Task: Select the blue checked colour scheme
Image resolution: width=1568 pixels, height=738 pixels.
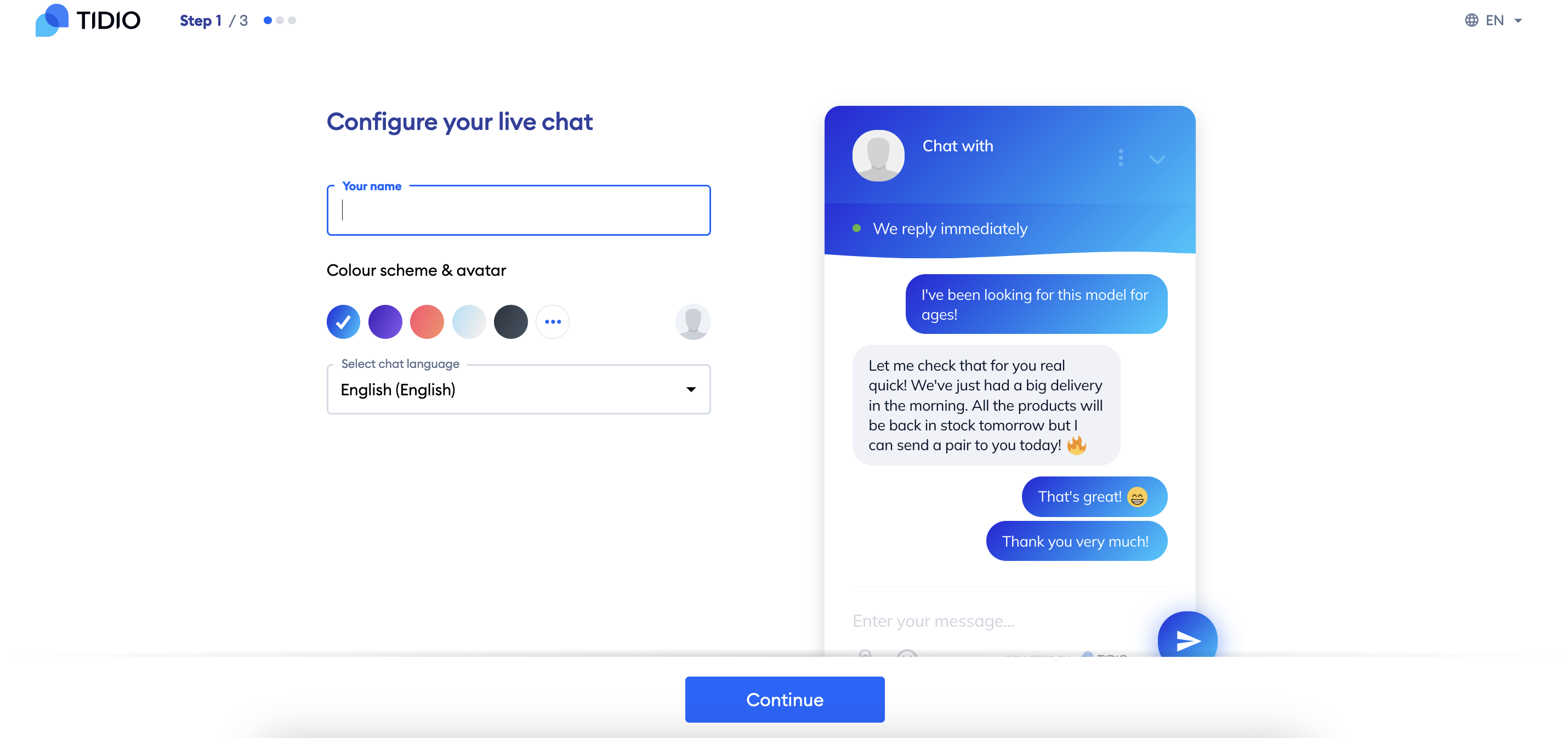Action: click(x=343, y=321)
